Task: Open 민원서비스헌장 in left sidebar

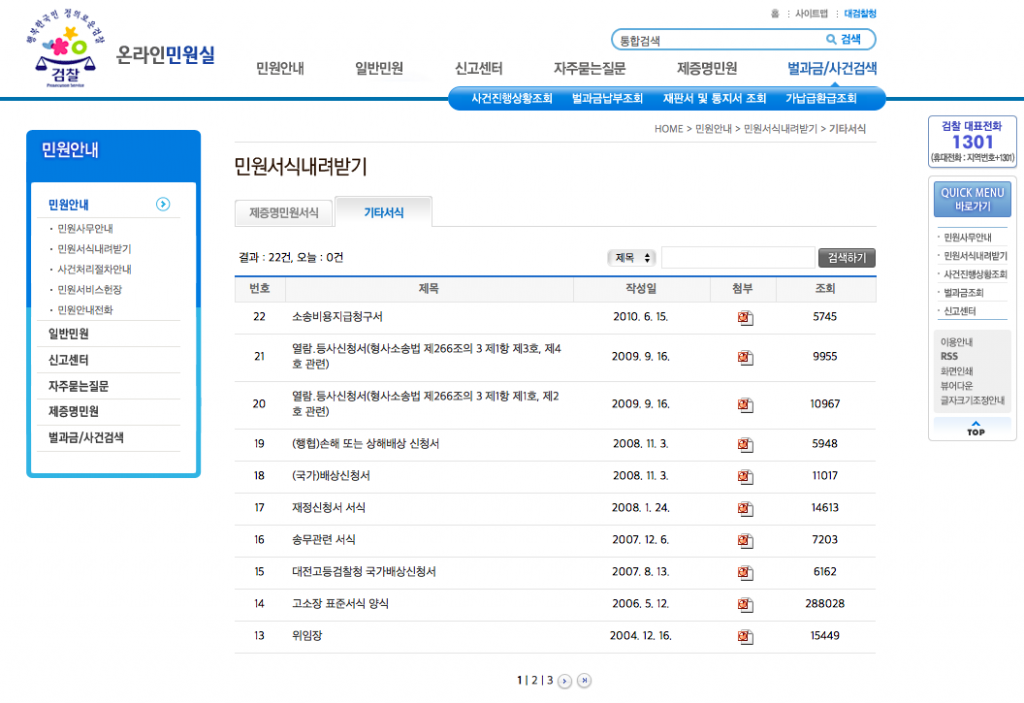Action: [x=89, y=289]
